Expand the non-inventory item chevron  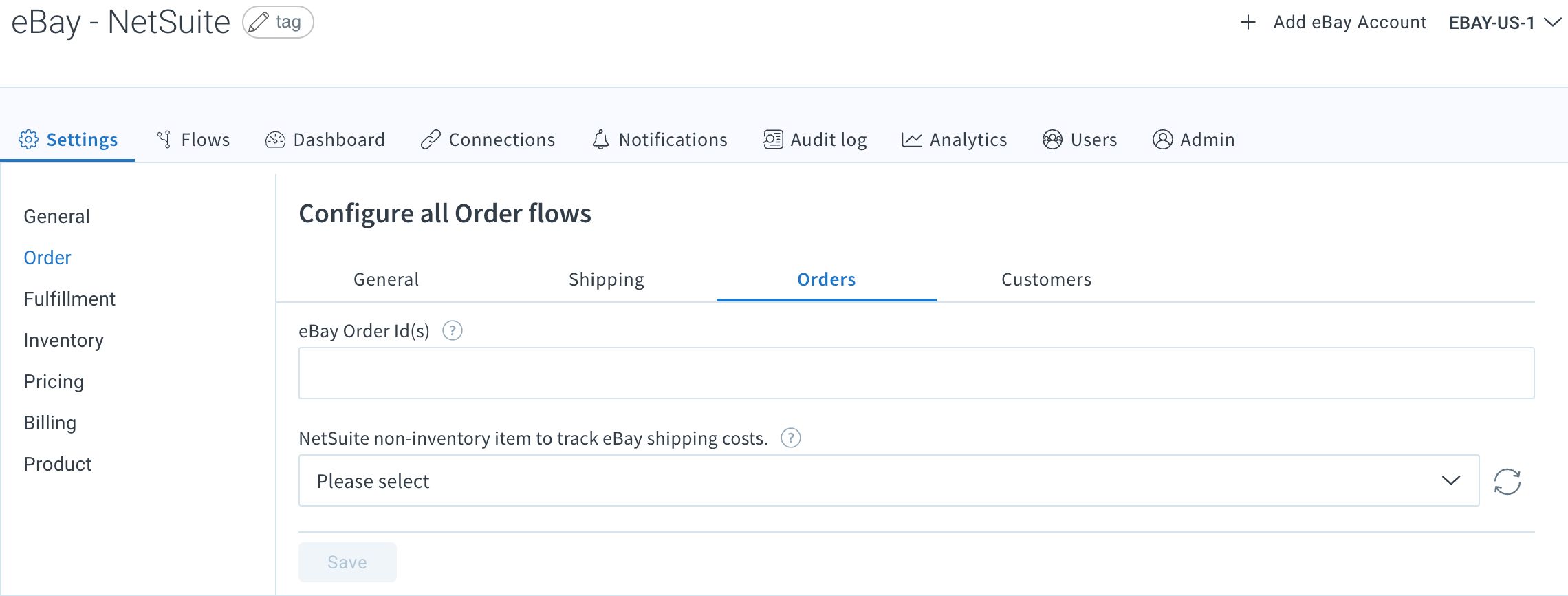(1450, 480)
